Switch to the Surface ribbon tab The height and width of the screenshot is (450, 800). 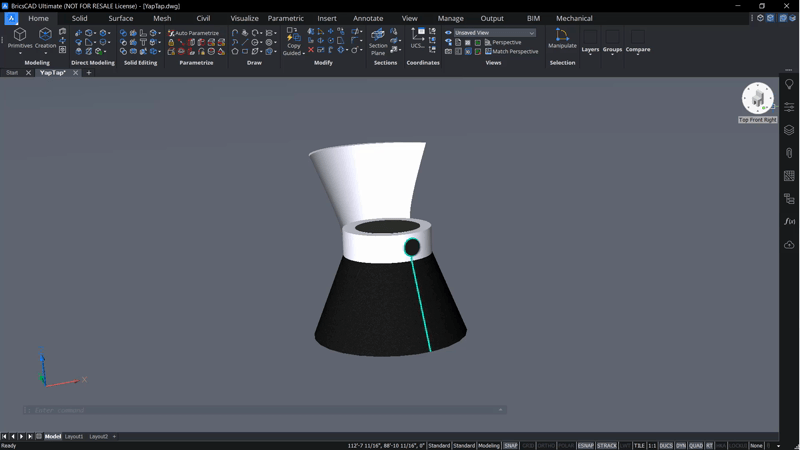tap(120, 18)
